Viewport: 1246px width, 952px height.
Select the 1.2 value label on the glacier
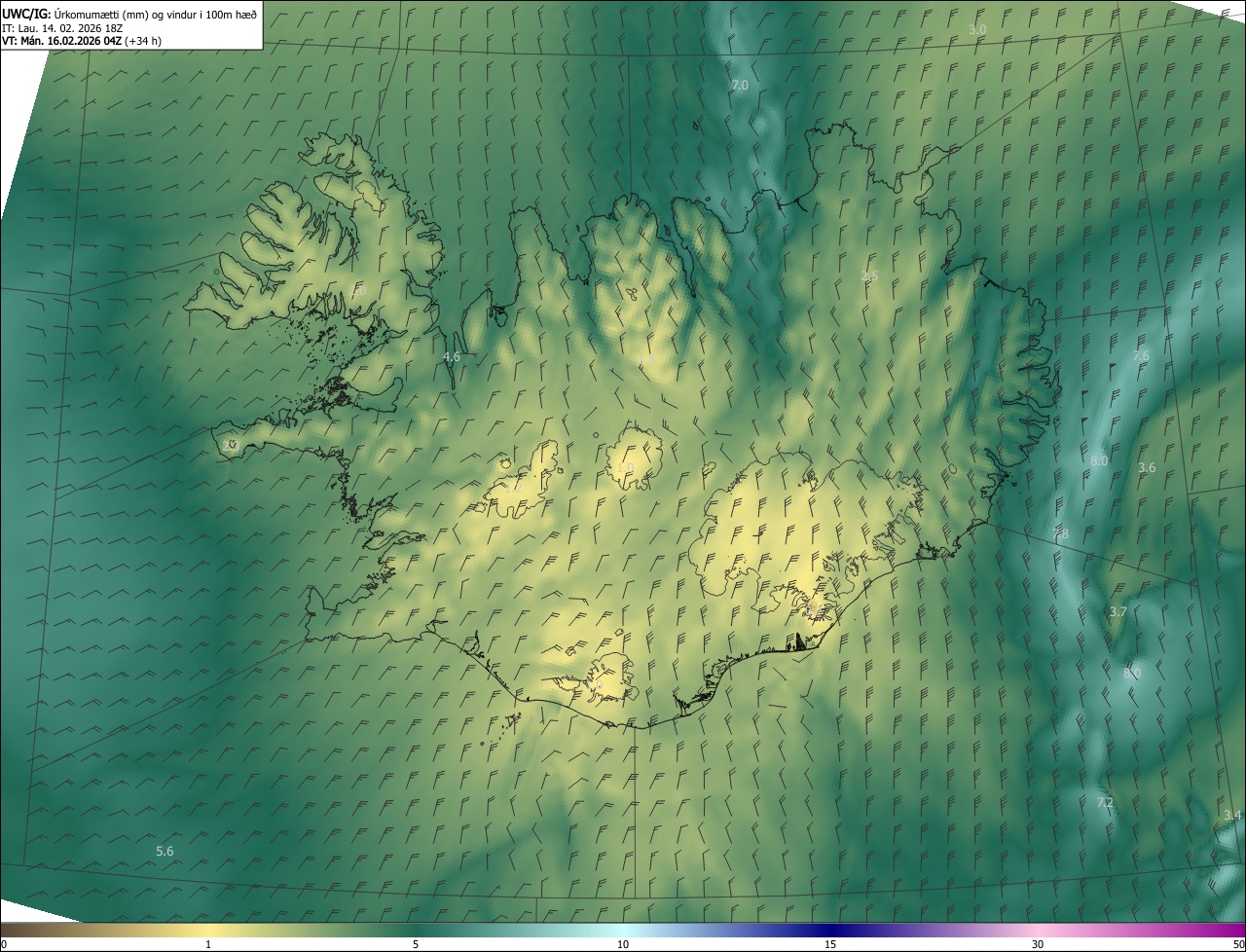513,488
